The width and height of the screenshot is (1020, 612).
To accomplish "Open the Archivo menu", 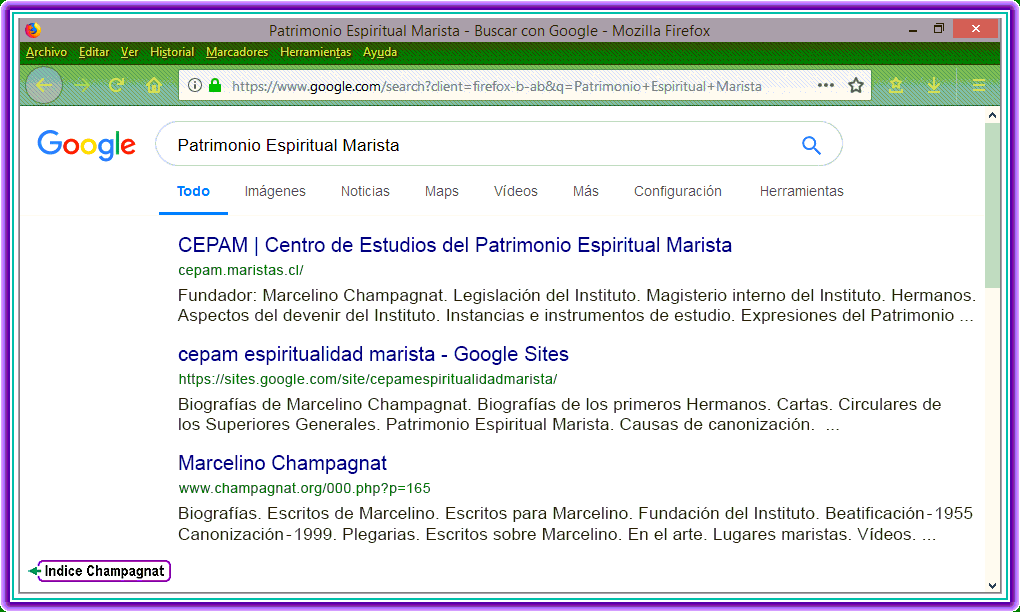I will pyautogui.click(x=46, y=52).
